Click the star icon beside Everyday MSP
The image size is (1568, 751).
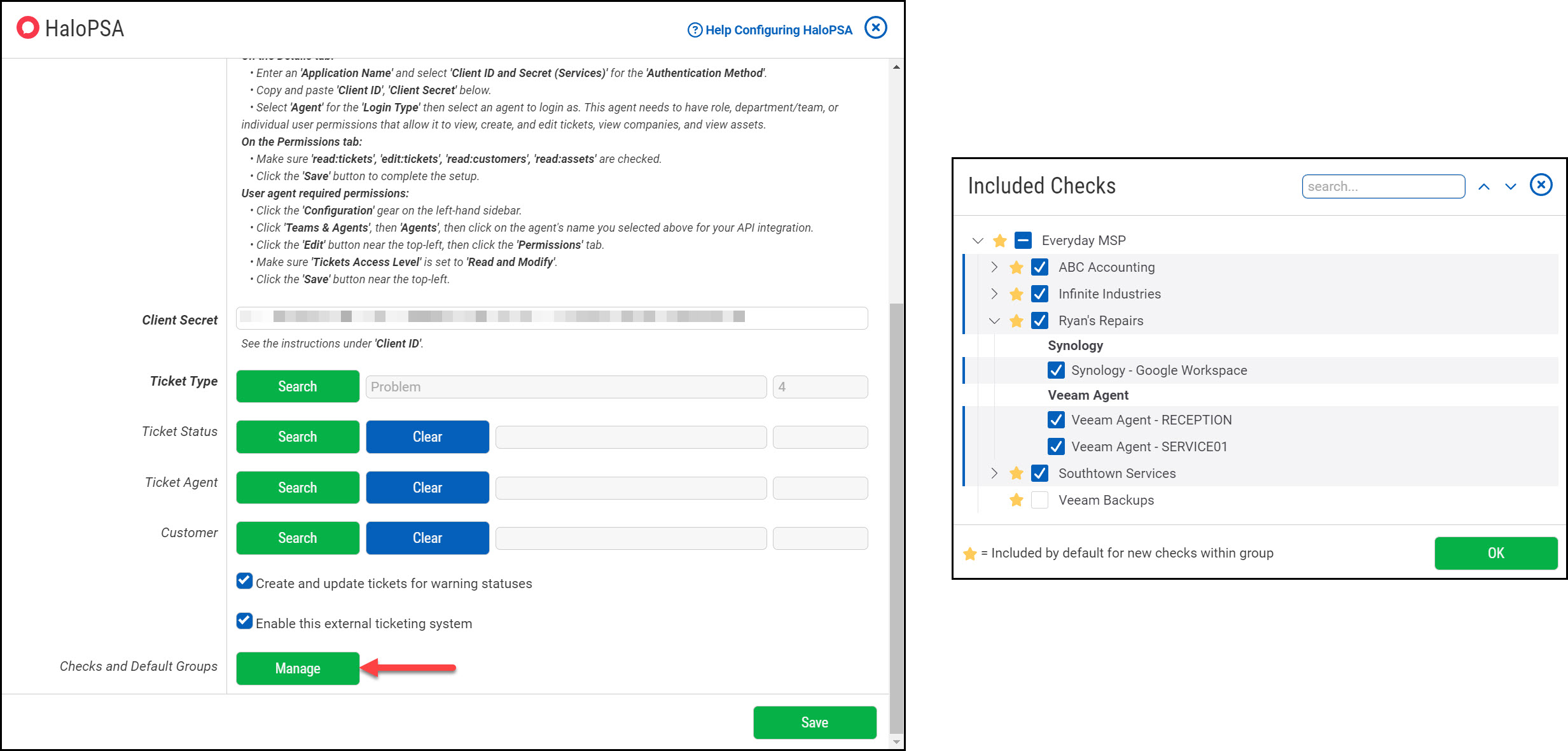[x=999, y=241]
